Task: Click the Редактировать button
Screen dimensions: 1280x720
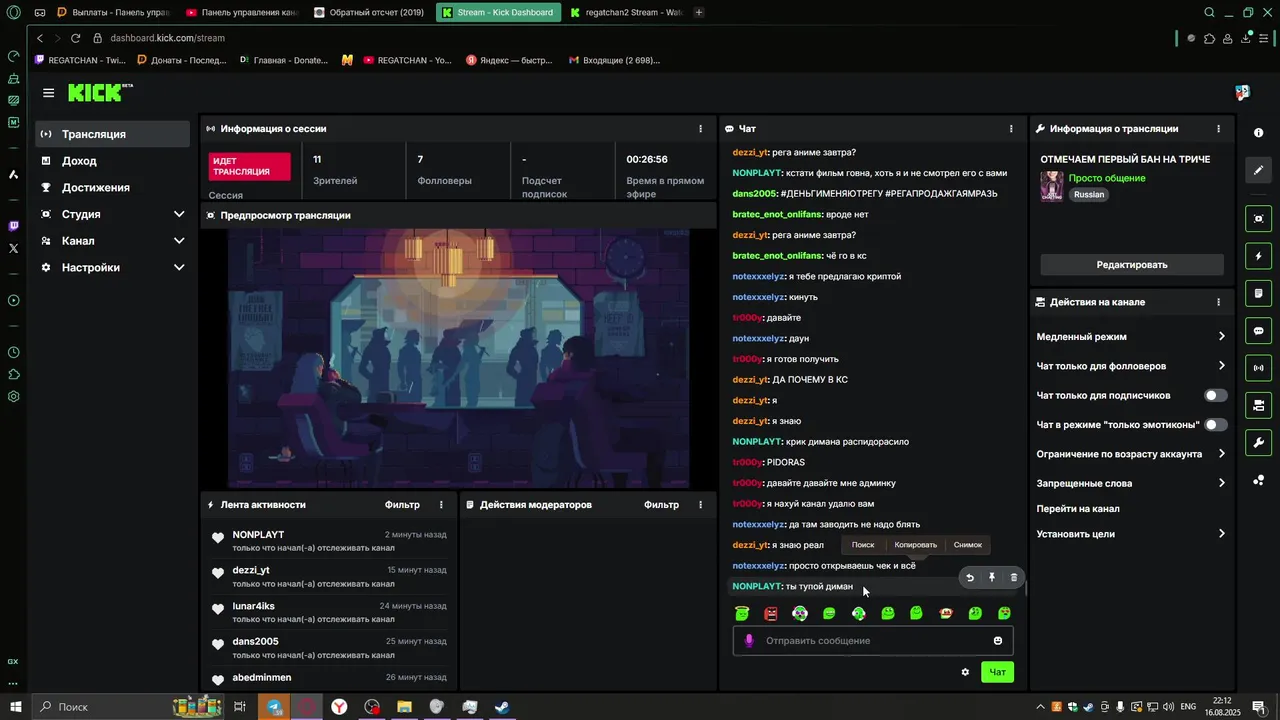Action: pos(1132,265)
